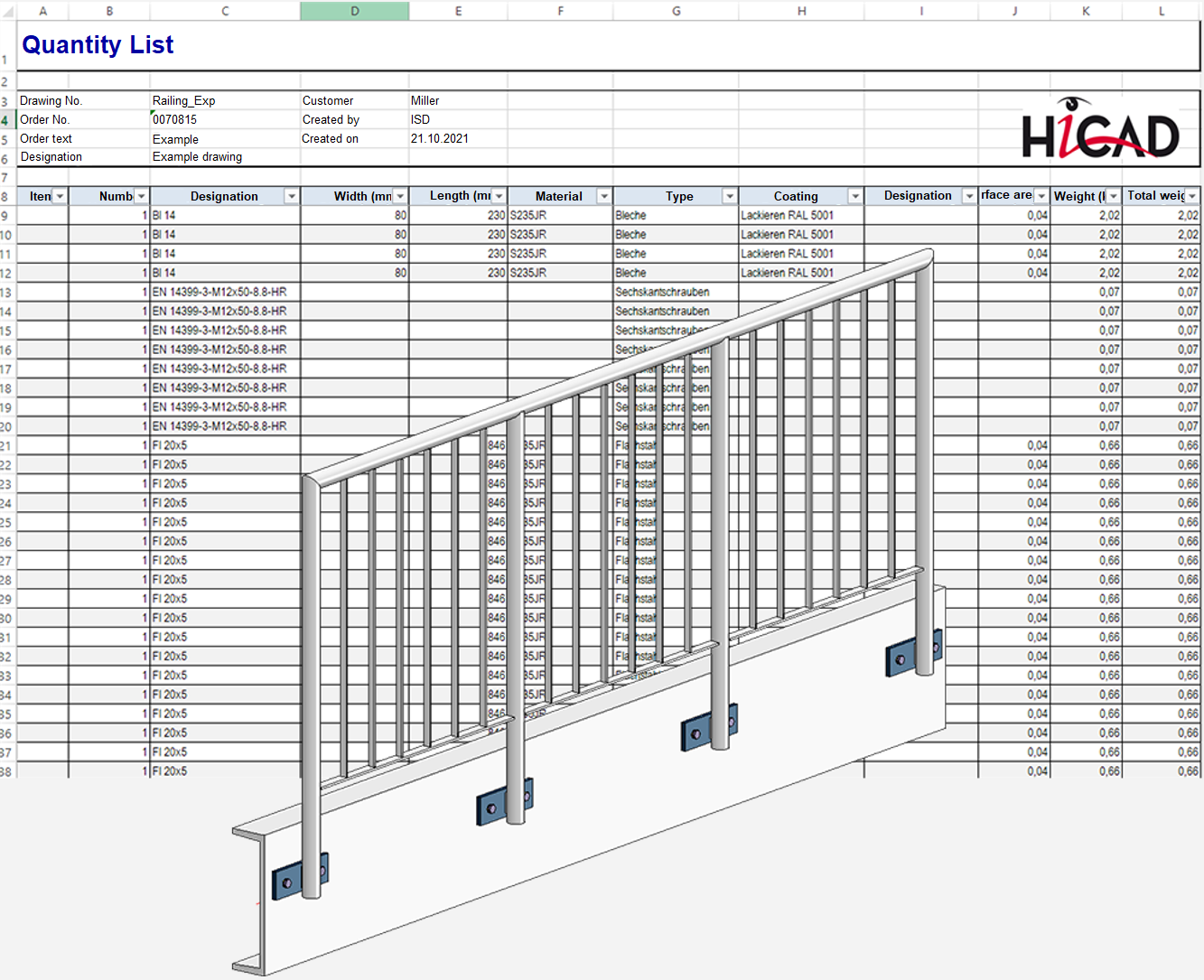Open the Width (mm) filter dropdown
The height and width of the screenshot is (980, 1204).
click(400, 196)
